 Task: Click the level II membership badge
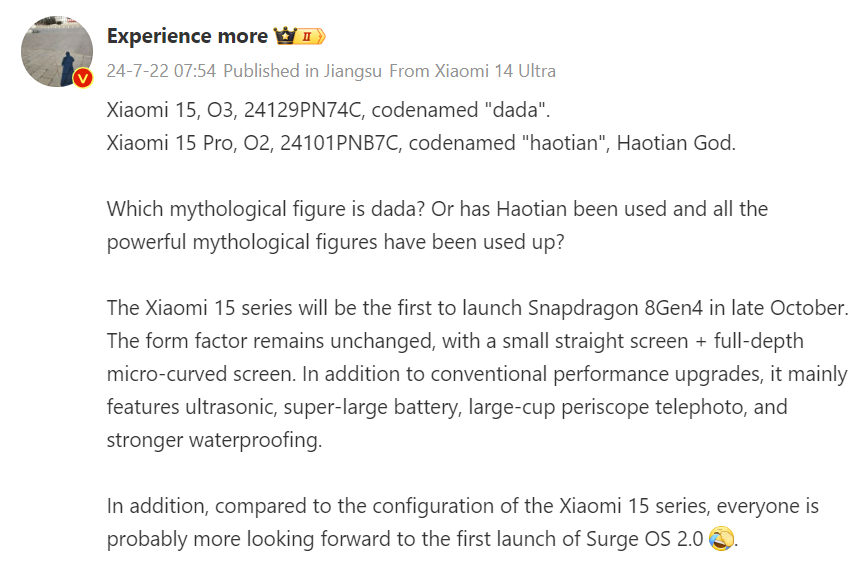(310, 37)
